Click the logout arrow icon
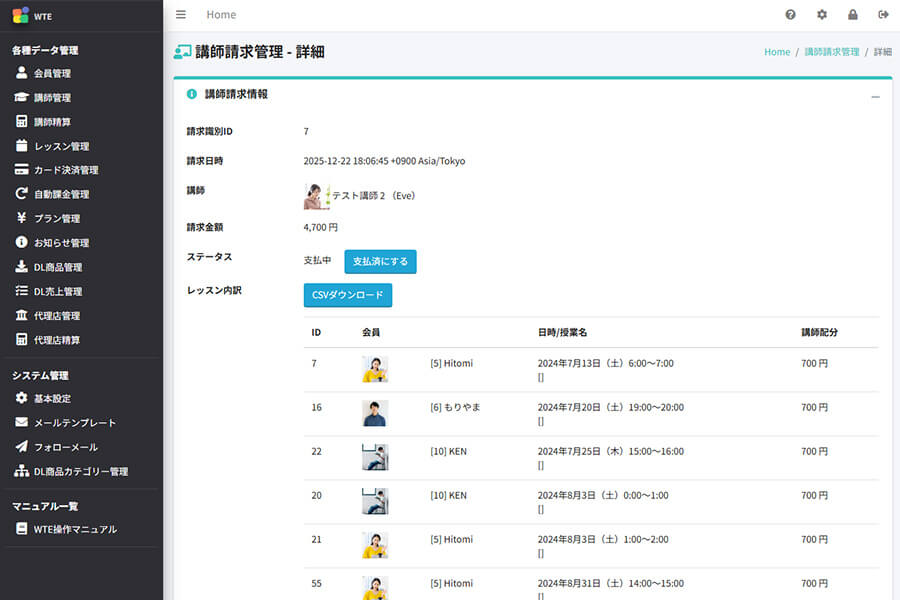 883,15
